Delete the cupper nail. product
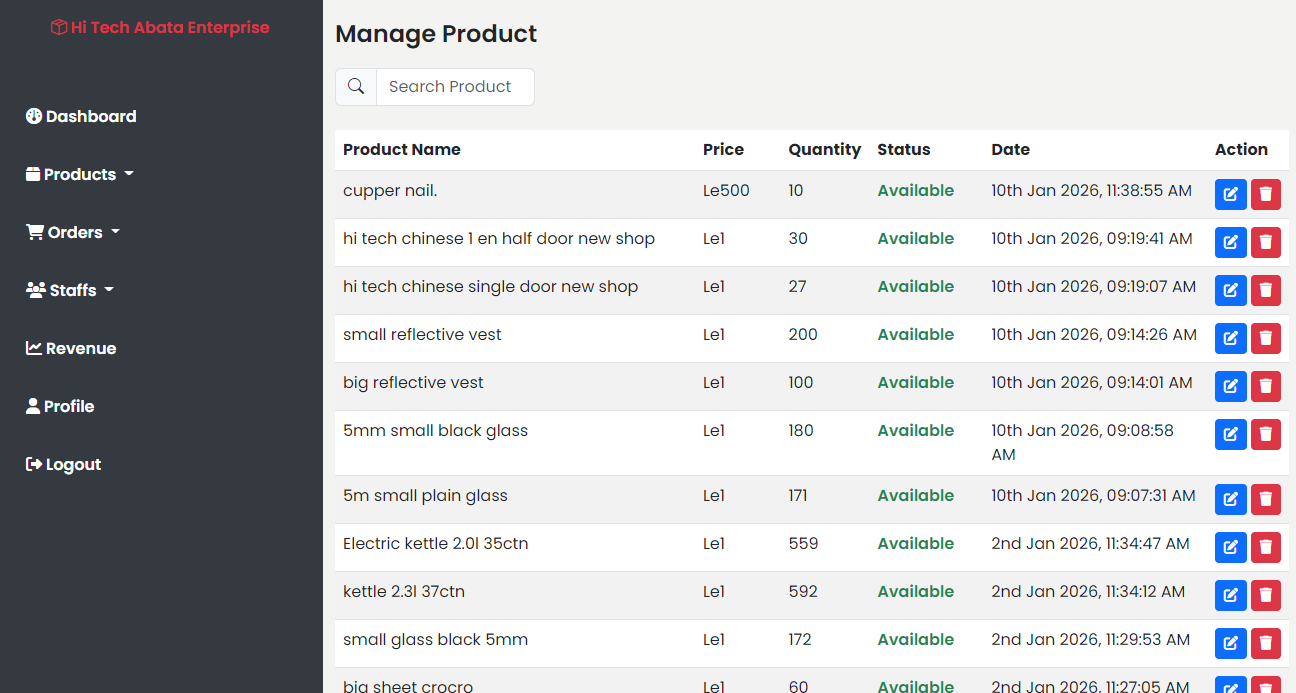 click(1265, 194)
